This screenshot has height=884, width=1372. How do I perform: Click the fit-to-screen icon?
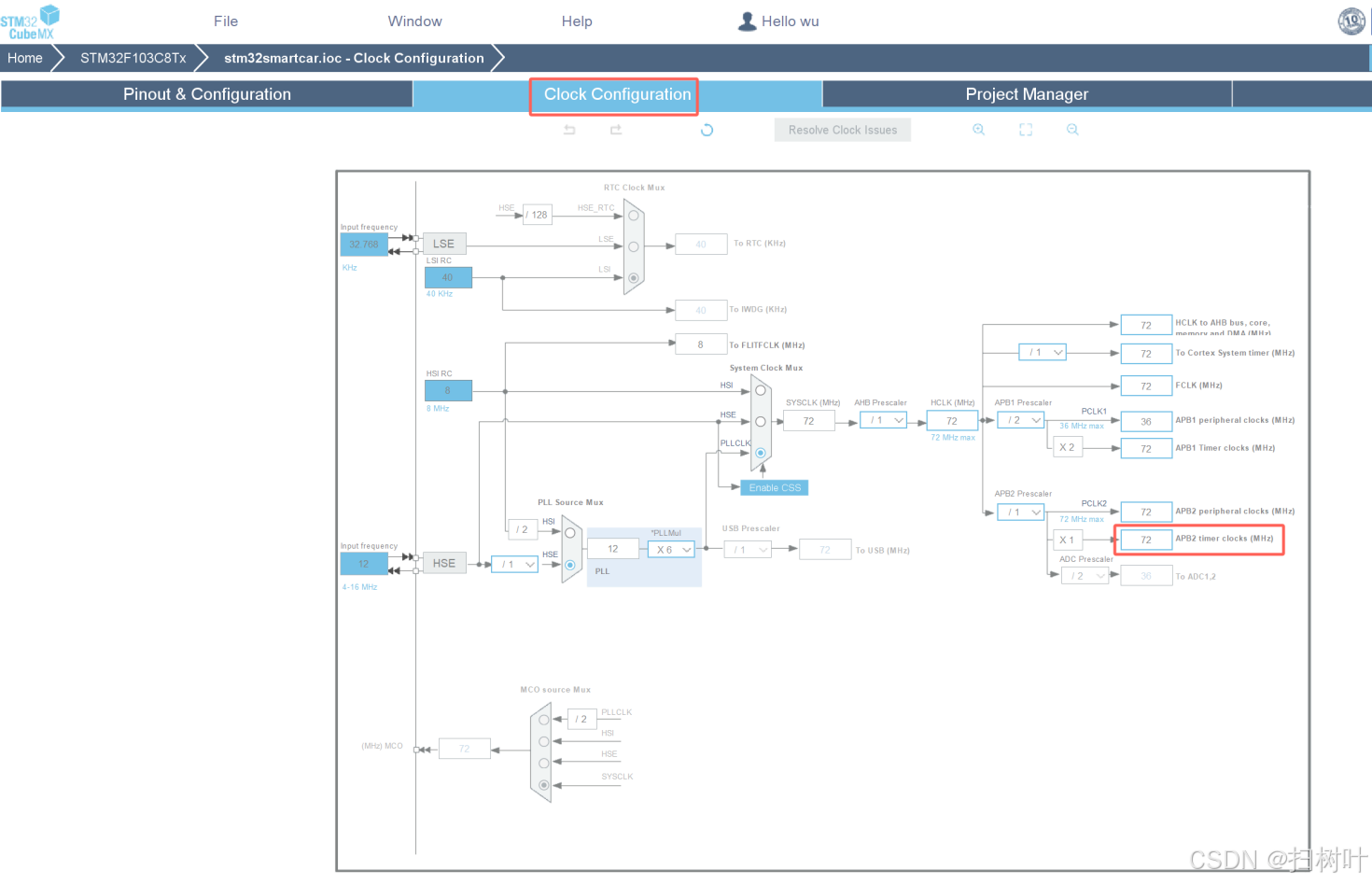click(1026, 130)
